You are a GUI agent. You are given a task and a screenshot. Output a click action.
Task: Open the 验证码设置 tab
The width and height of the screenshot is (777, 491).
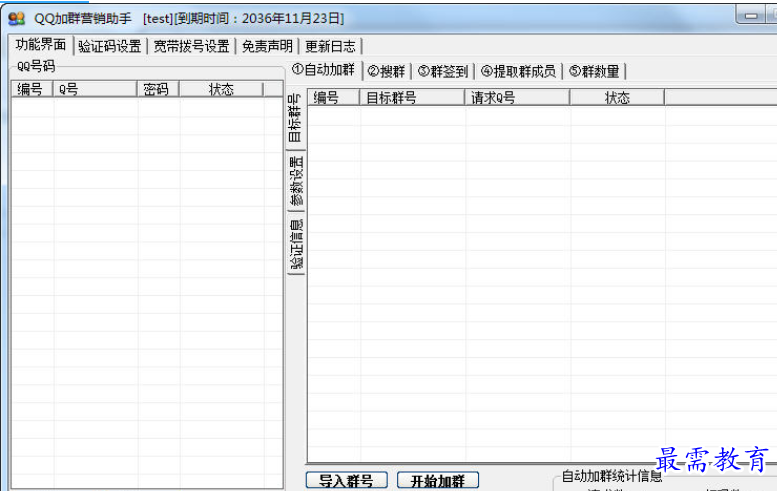point(110,47)
